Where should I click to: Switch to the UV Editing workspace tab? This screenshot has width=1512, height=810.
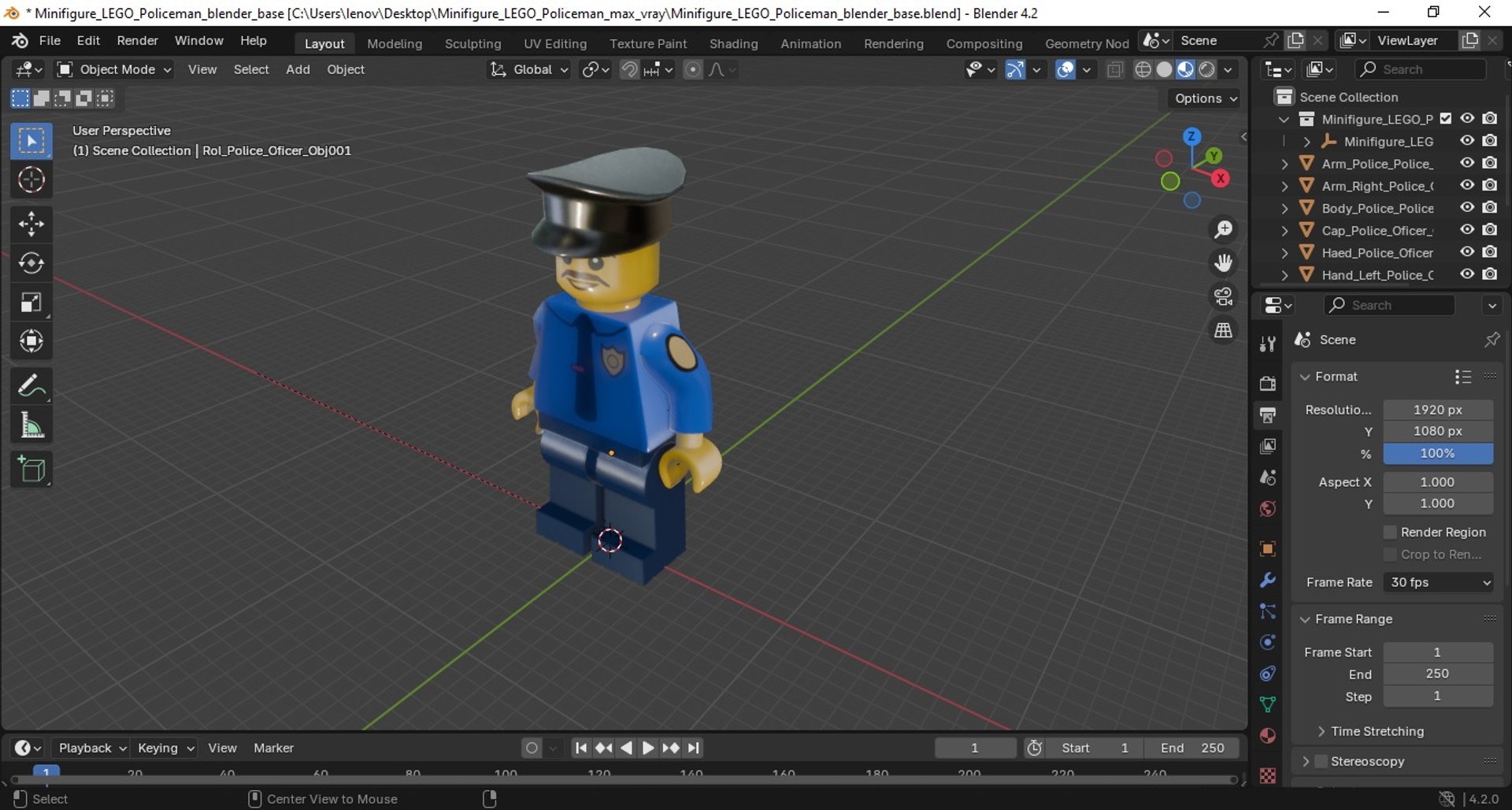555,43
